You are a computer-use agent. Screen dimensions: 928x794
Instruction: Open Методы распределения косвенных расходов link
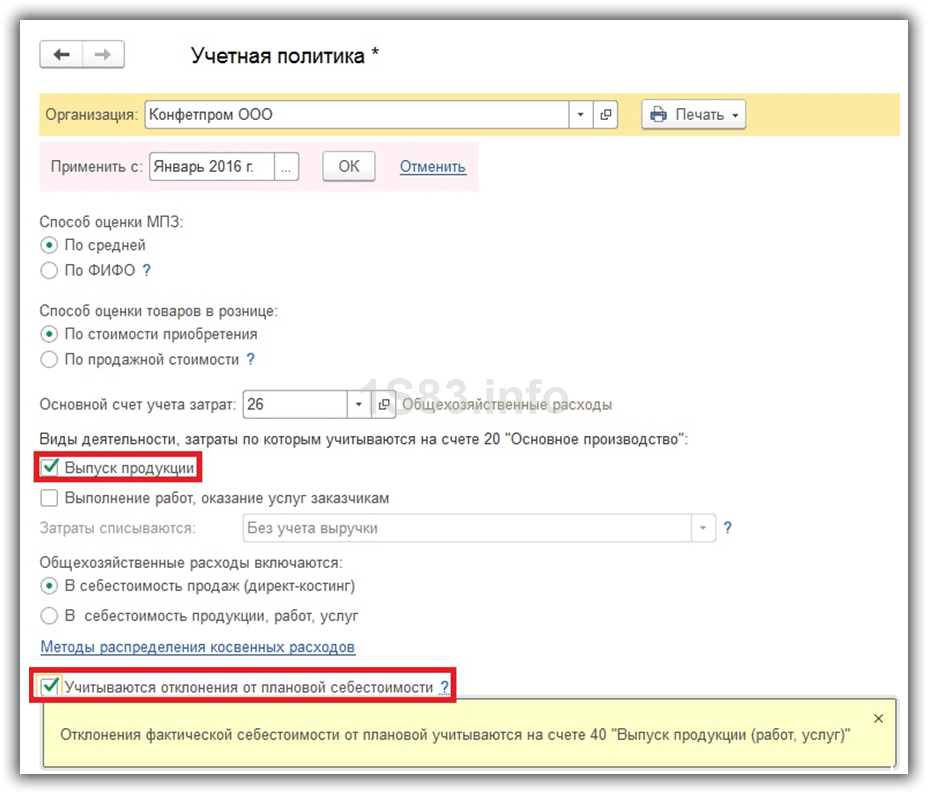[x=197, y=647]
